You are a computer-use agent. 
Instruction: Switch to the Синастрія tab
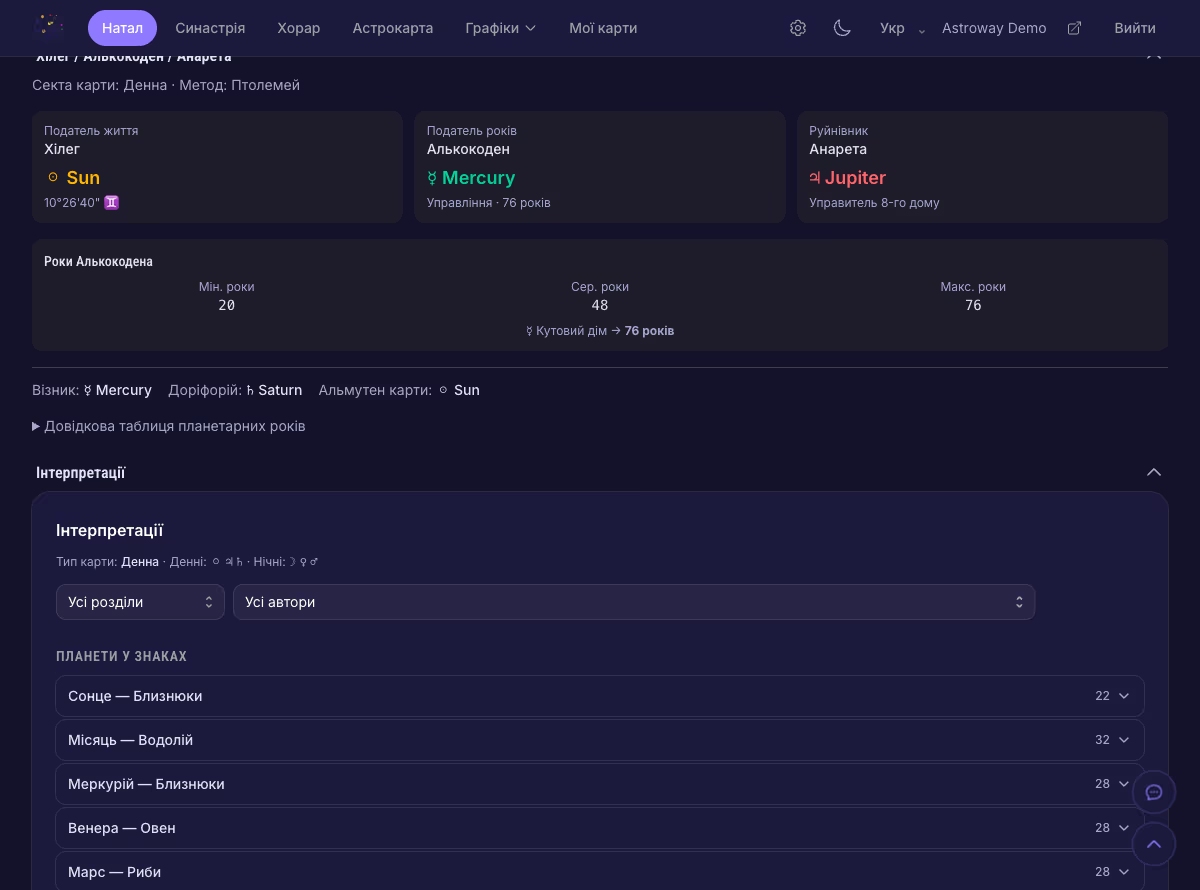210,28
